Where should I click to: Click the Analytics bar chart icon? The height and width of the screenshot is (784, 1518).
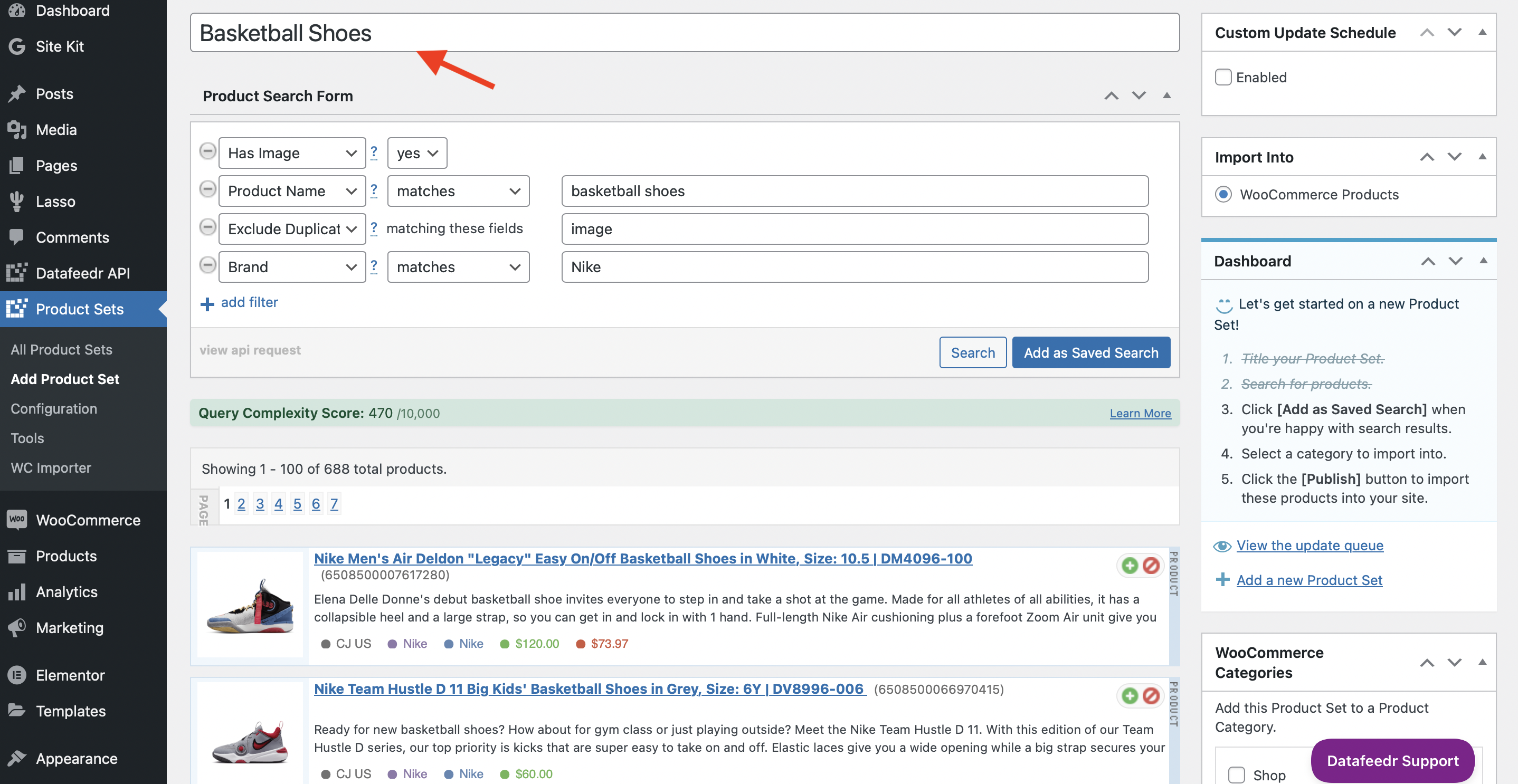pos(17,591)
